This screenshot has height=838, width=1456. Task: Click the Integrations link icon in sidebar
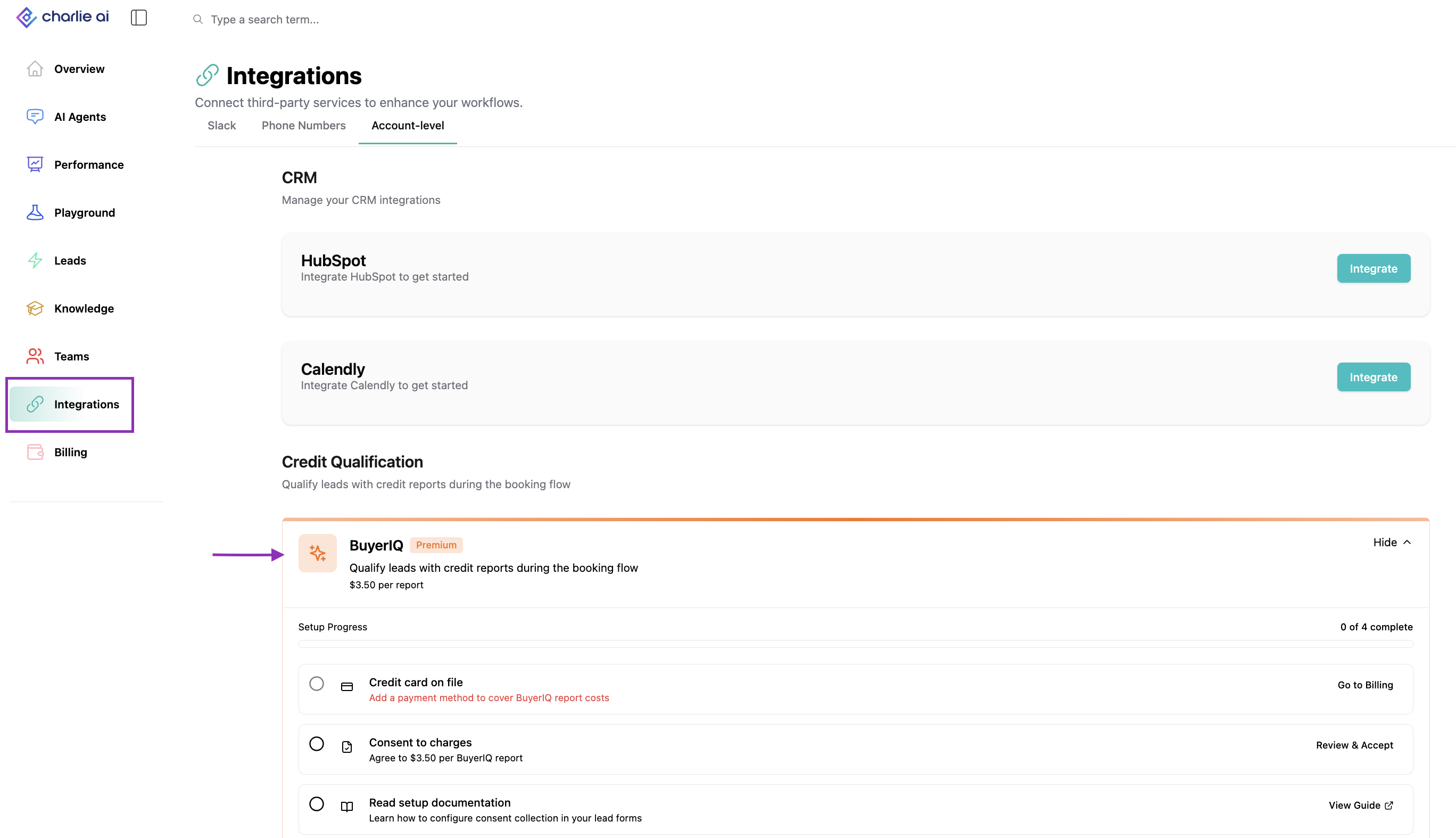35,405
